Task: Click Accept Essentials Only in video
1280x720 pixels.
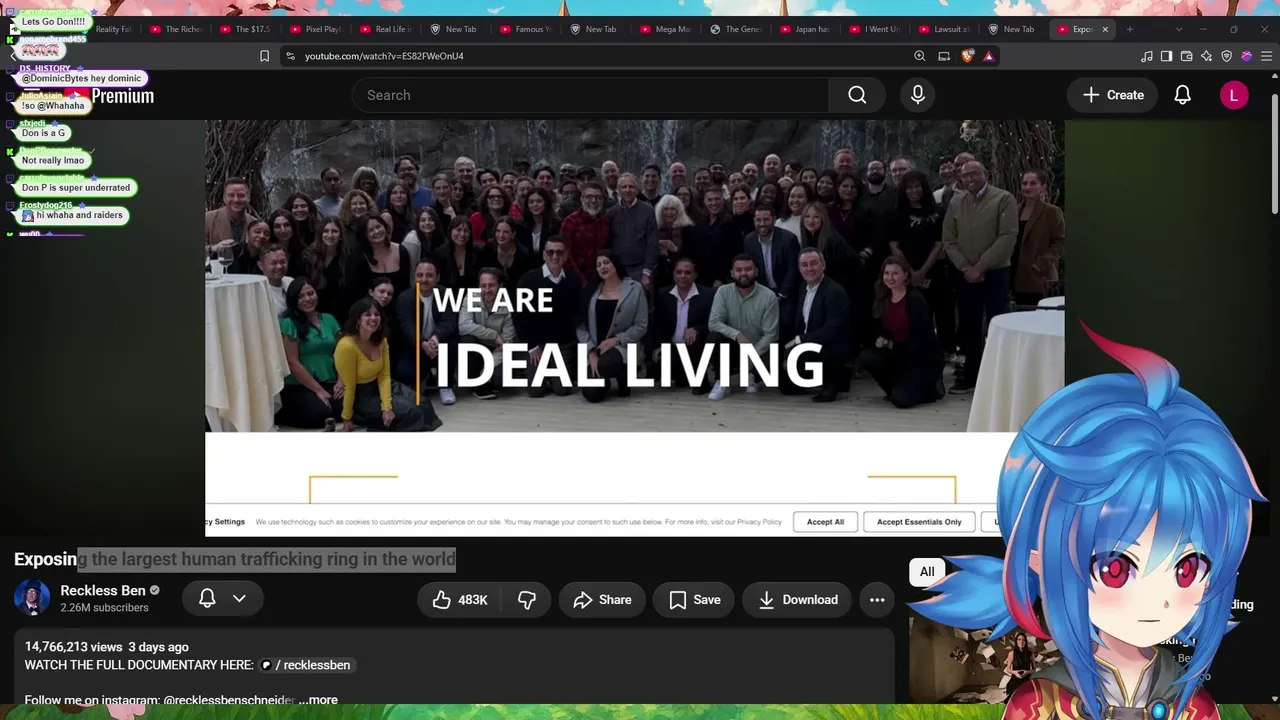Action: (x=919, y=522)
